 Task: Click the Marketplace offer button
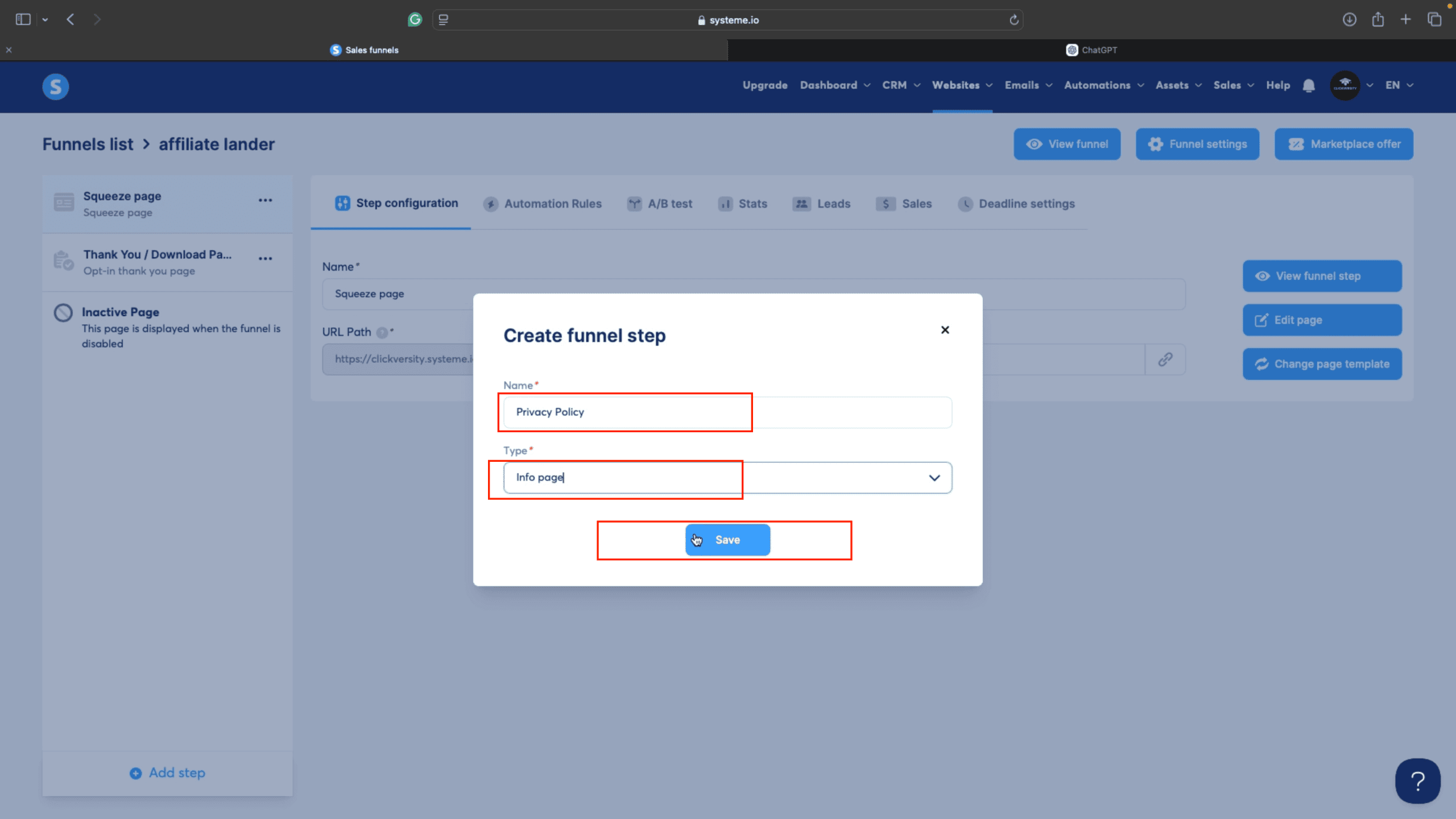(x=1343, y=144)
